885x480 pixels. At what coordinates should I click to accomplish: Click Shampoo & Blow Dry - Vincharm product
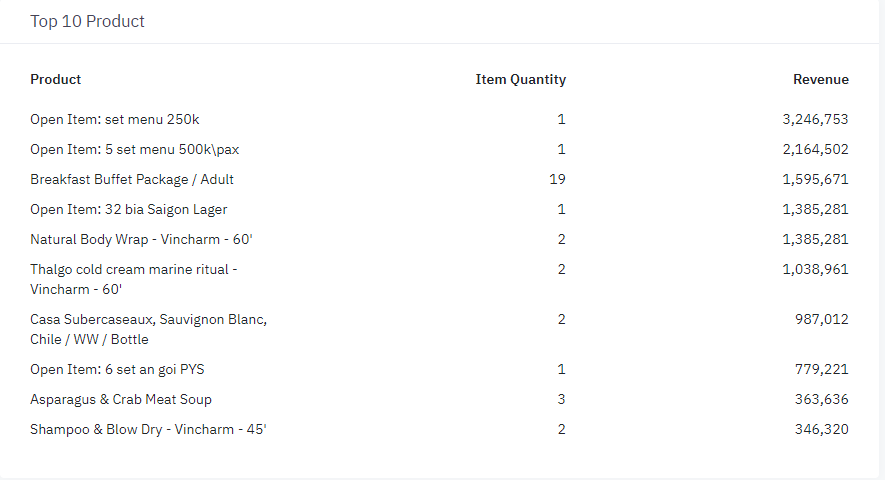click(148, 429)
